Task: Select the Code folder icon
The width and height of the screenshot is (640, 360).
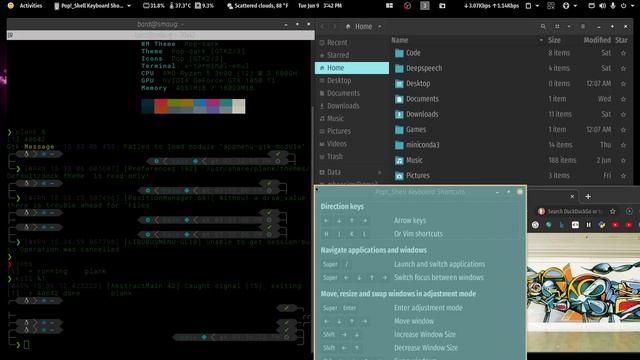Action: point(399,53)
